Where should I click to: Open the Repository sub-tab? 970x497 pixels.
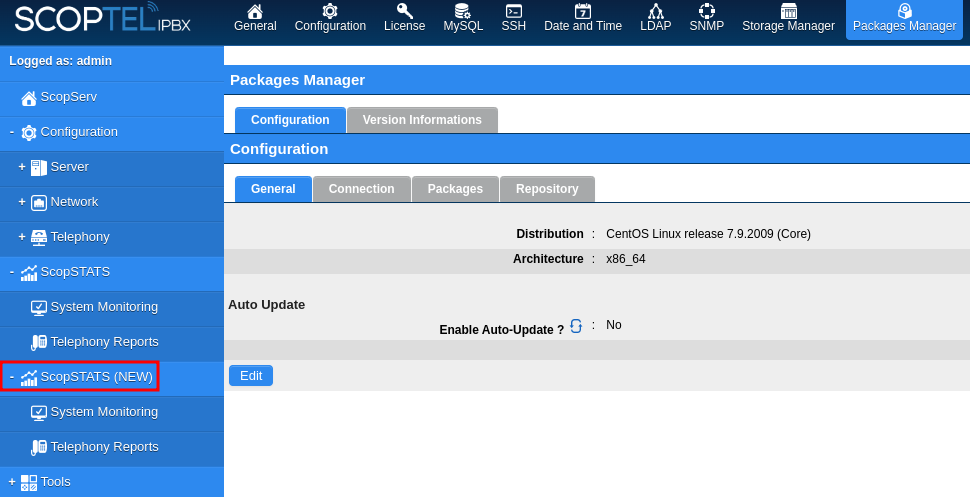click(547, 189)
